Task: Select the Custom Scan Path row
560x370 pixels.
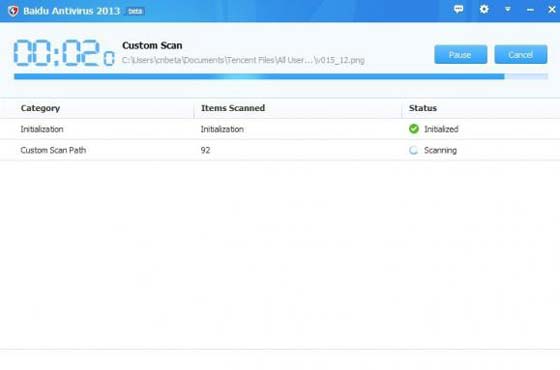Action: tap(280, 150)
